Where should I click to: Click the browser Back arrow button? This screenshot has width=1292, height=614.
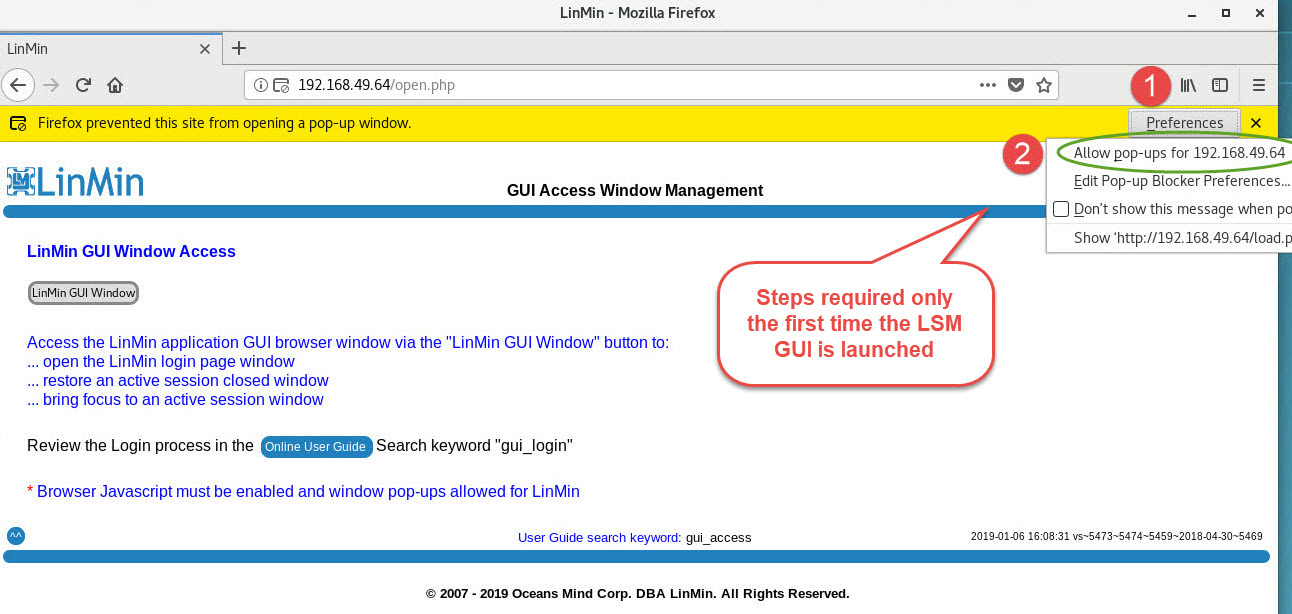tap(17, 85)
